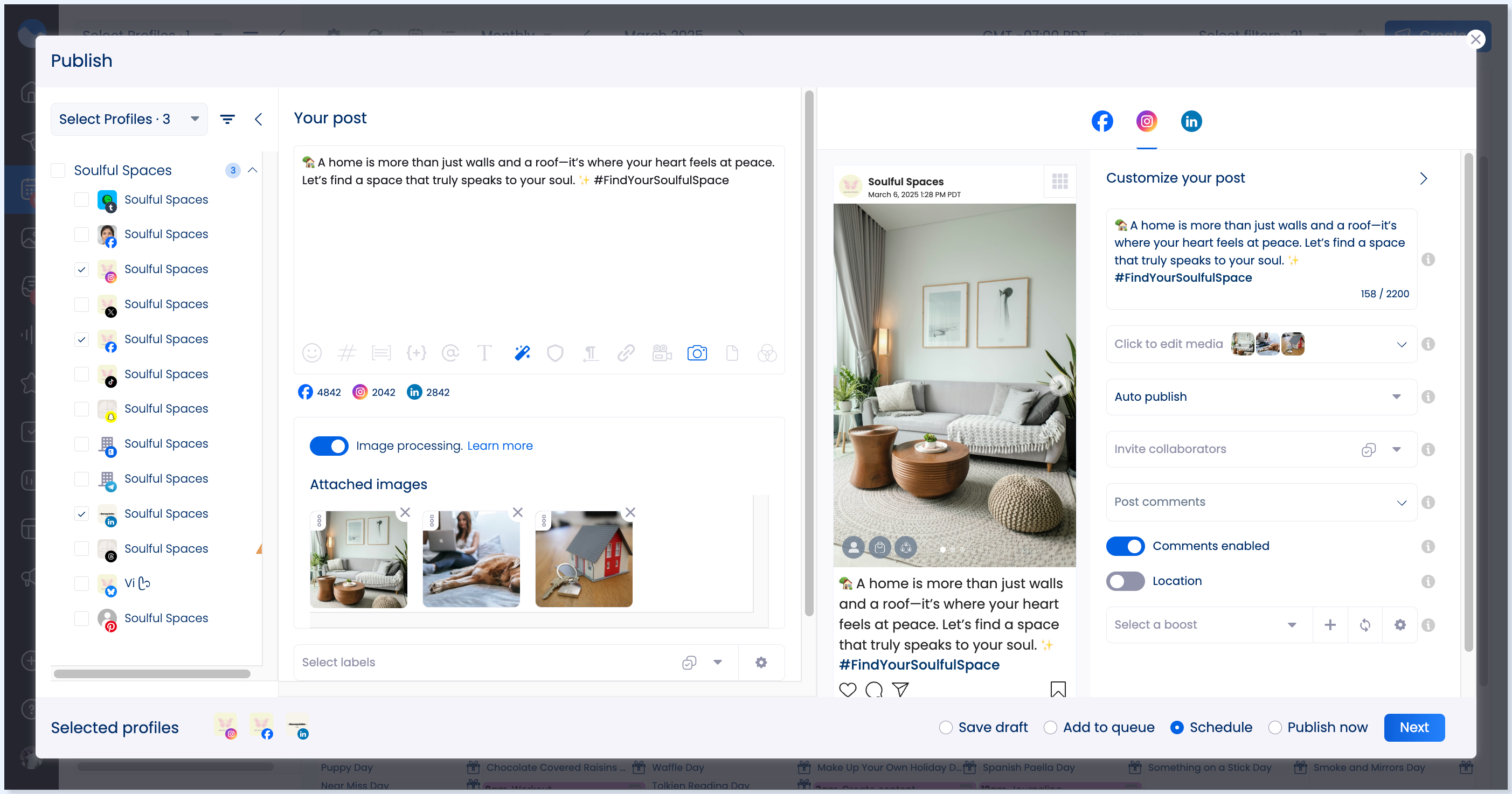
Task: Check the TikTok Soulful Spaces profile
Action: pos(81,374)
